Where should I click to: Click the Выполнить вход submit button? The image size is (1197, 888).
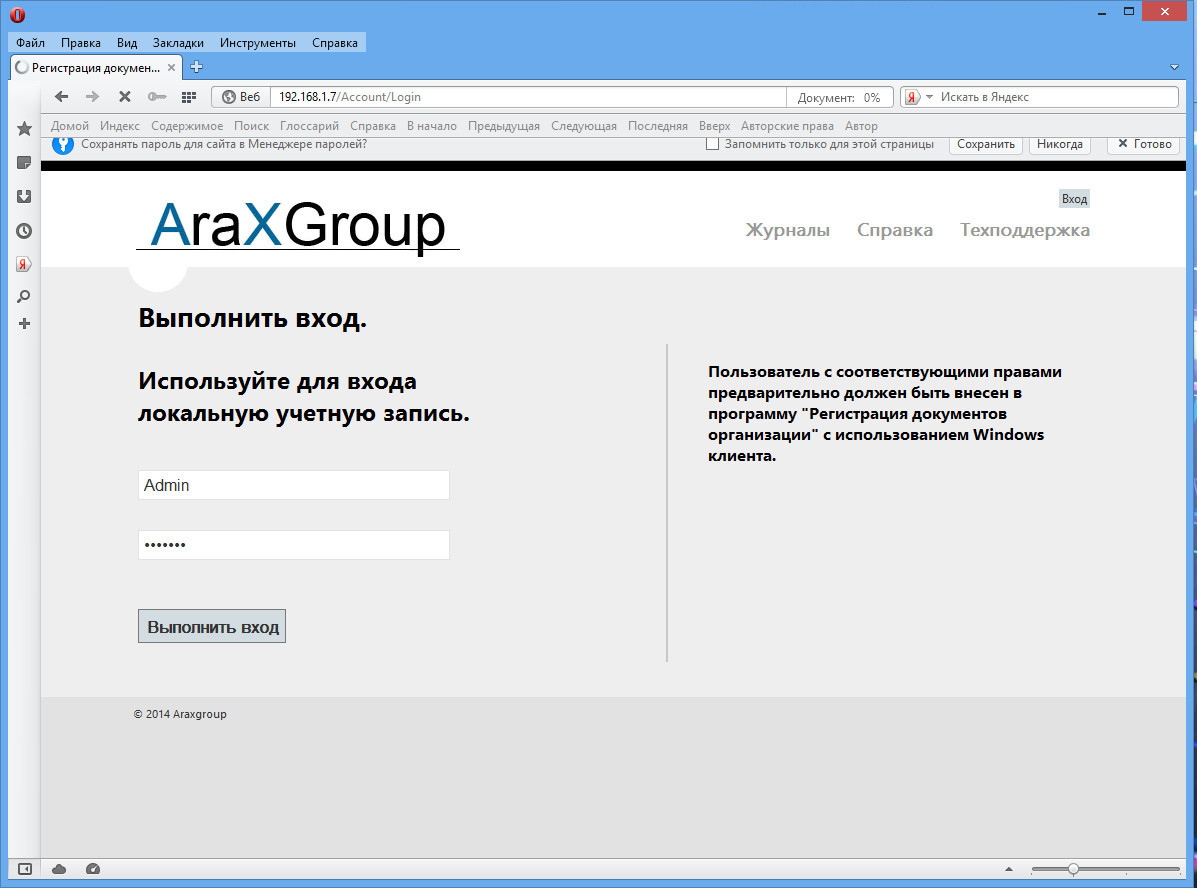tap(211, 626)
